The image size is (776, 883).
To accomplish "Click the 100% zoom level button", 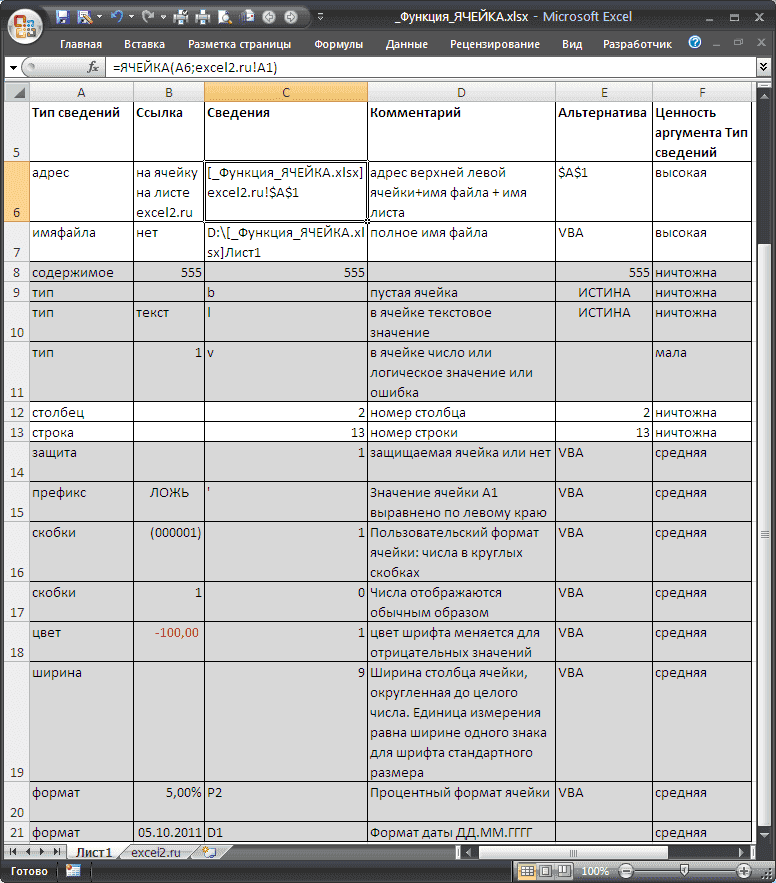I will pyautogui.click(x=596, y=871).
